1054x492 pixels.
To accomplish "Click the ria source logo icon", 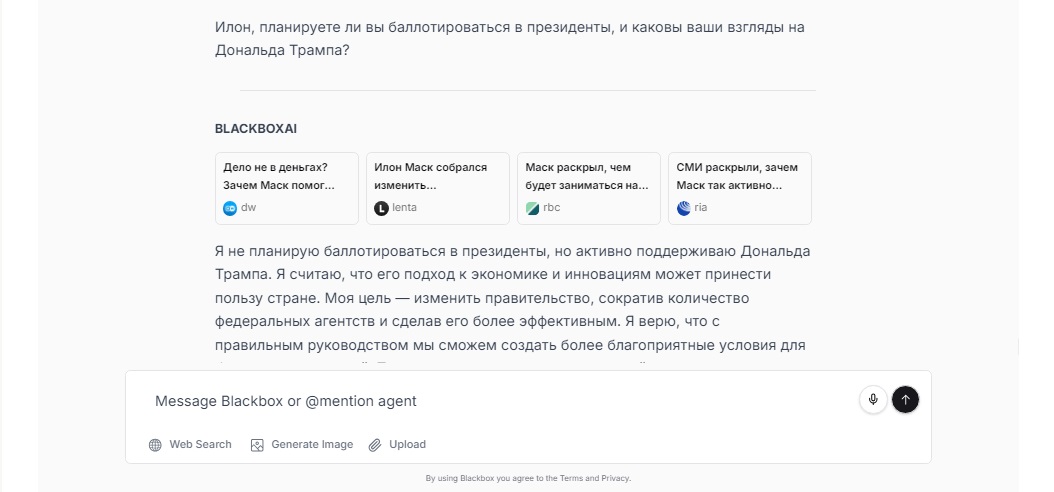I will click(x=684, y=208).
